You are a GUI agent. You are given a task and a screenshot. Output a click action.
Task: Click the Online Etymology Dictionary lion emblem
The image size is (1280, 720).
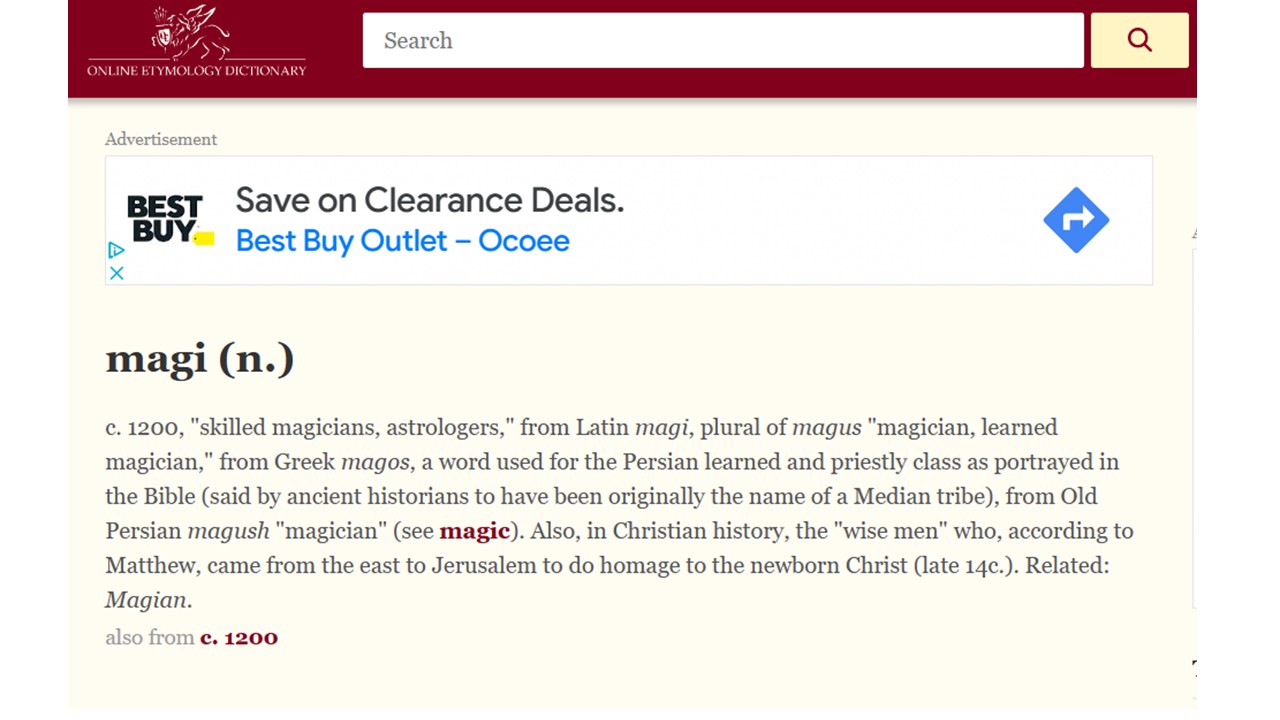(x=190, y=32)
